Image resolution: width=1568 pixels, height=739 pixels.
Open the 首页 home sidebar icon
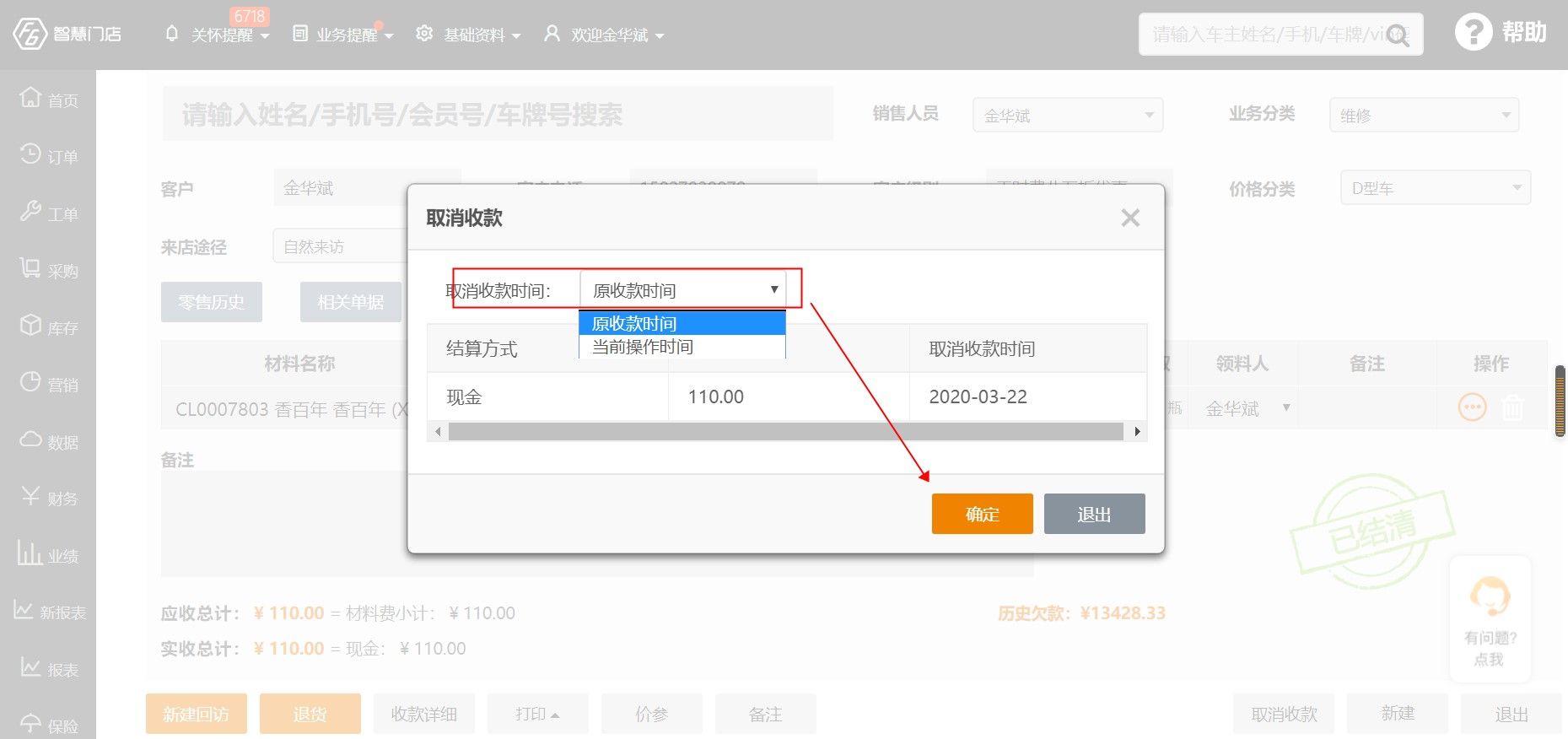pyautogui.click(x=30, y=97)
